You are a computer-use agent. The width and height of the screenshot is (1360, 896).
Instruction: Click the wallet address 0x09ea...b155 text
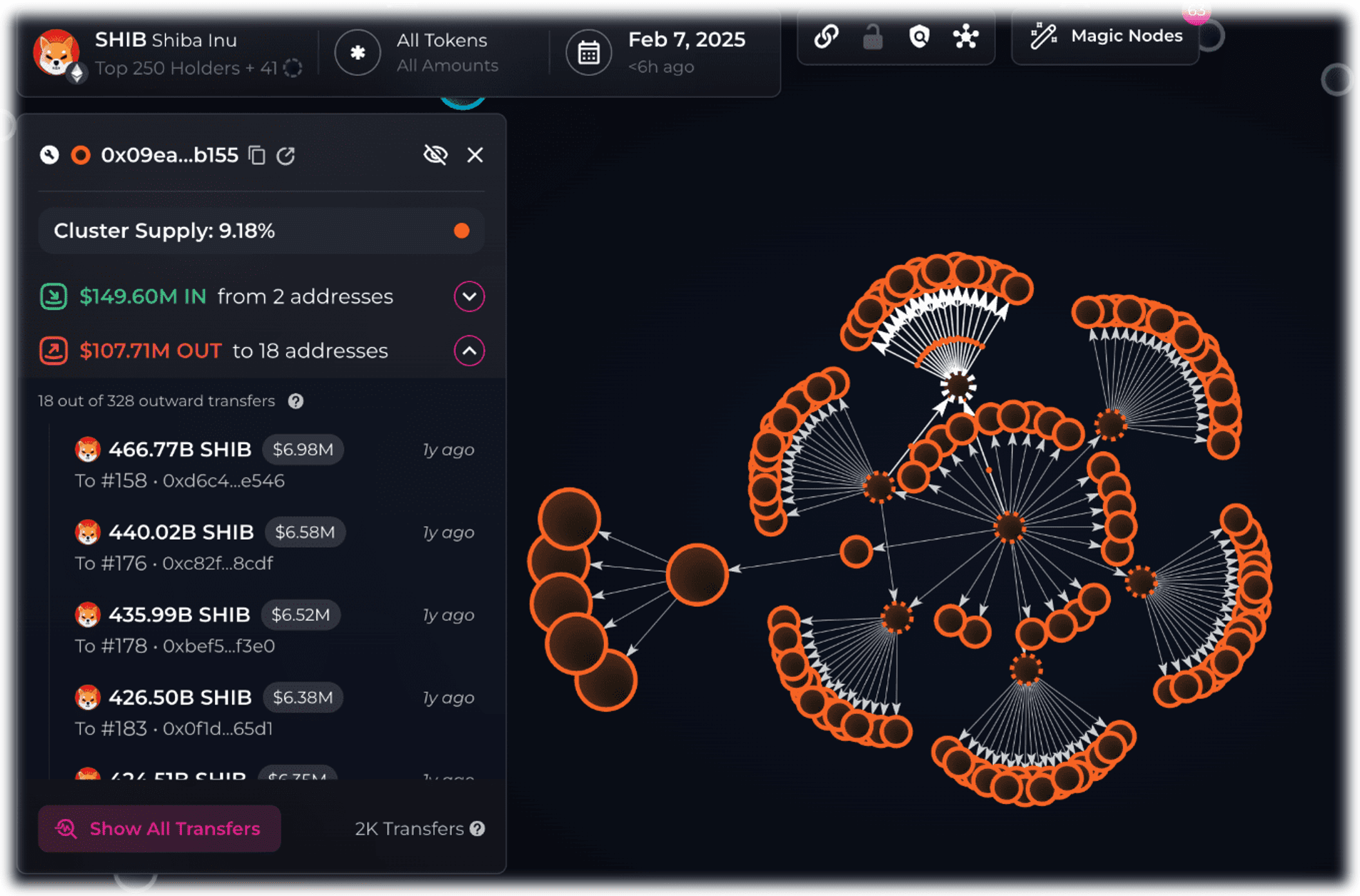[x=169, y=155]
